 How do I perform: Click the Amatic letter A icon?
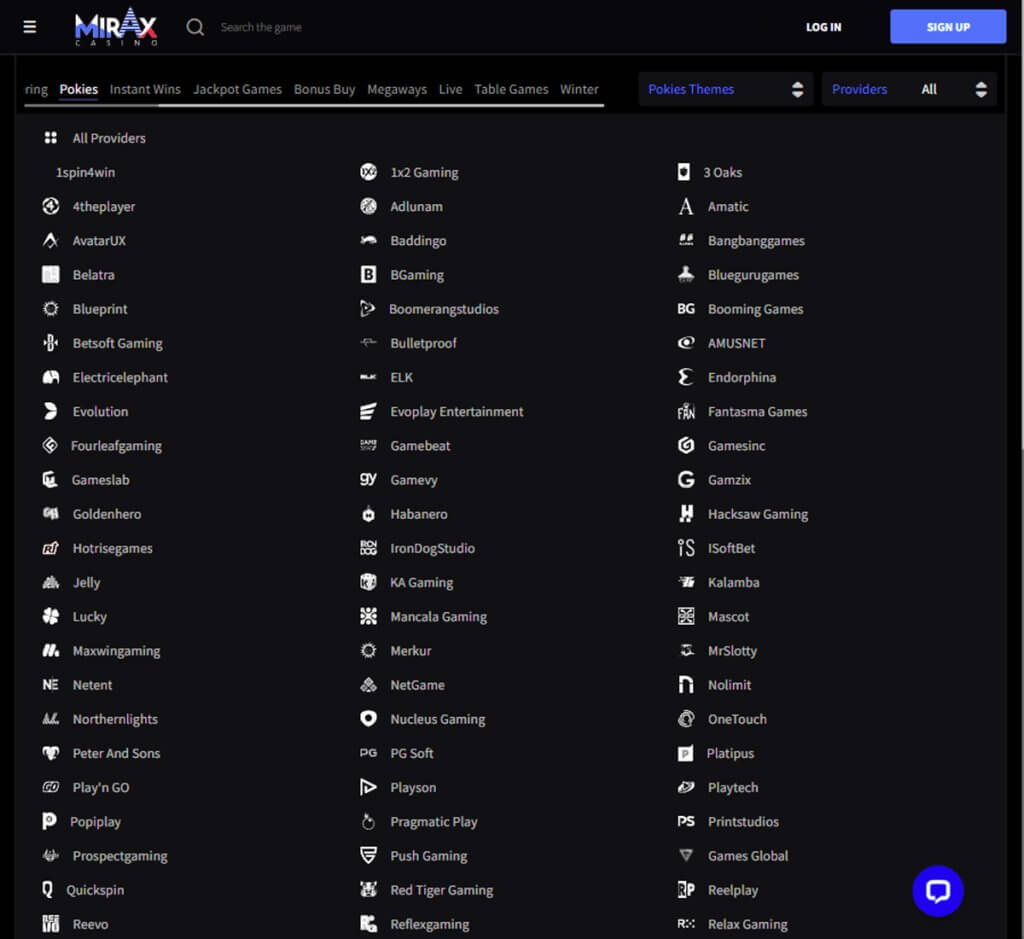(686, 206)
